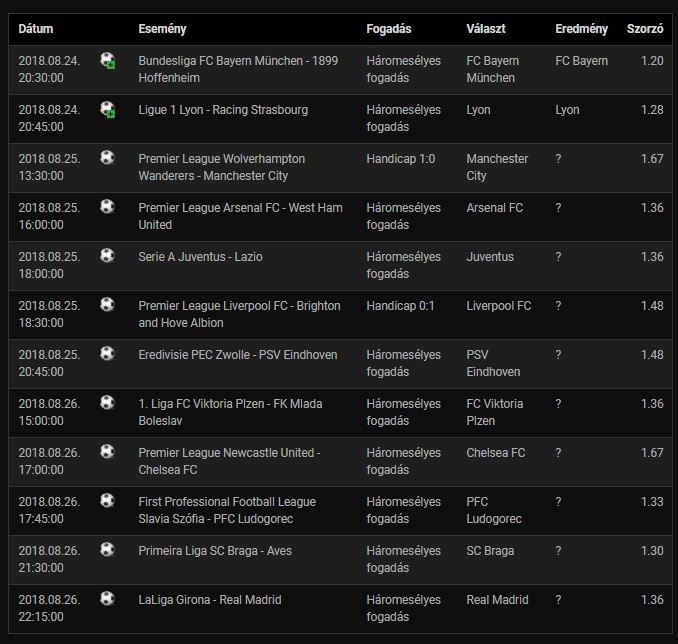Select event Eredivisie PEC Zwolle - PSV Eindhoven
The image size is (678, 644).
pos(238,355)
